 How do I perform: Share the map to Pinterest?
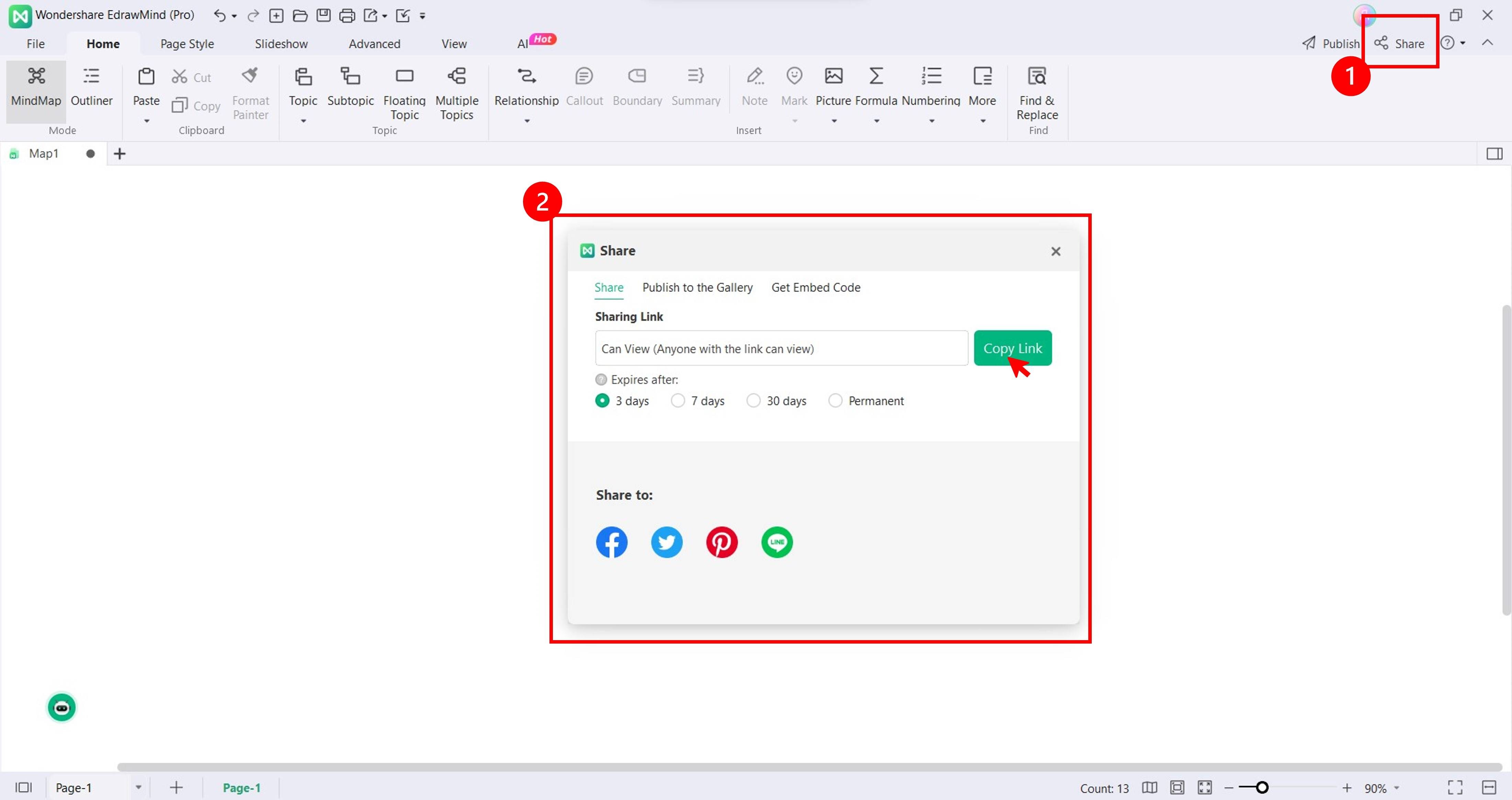coord(721,541)
